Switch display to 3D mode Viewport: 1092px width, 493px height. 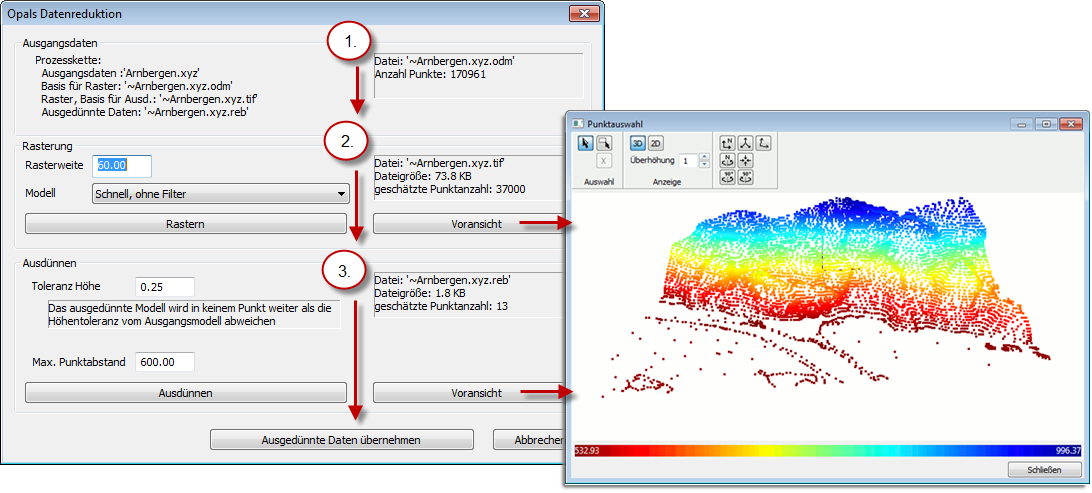click(637, 144)
